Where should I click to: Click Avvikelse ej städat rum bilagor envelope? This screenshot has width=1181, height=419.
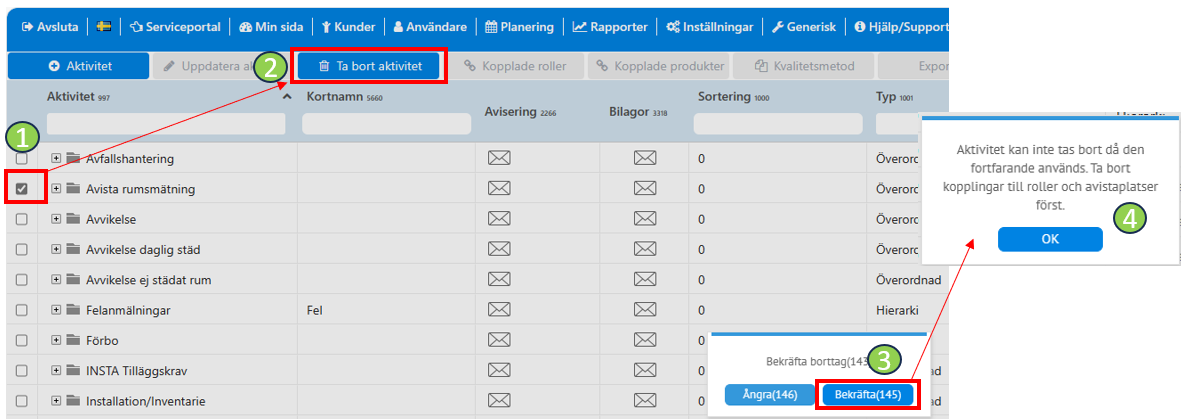[x=644, y=279]
